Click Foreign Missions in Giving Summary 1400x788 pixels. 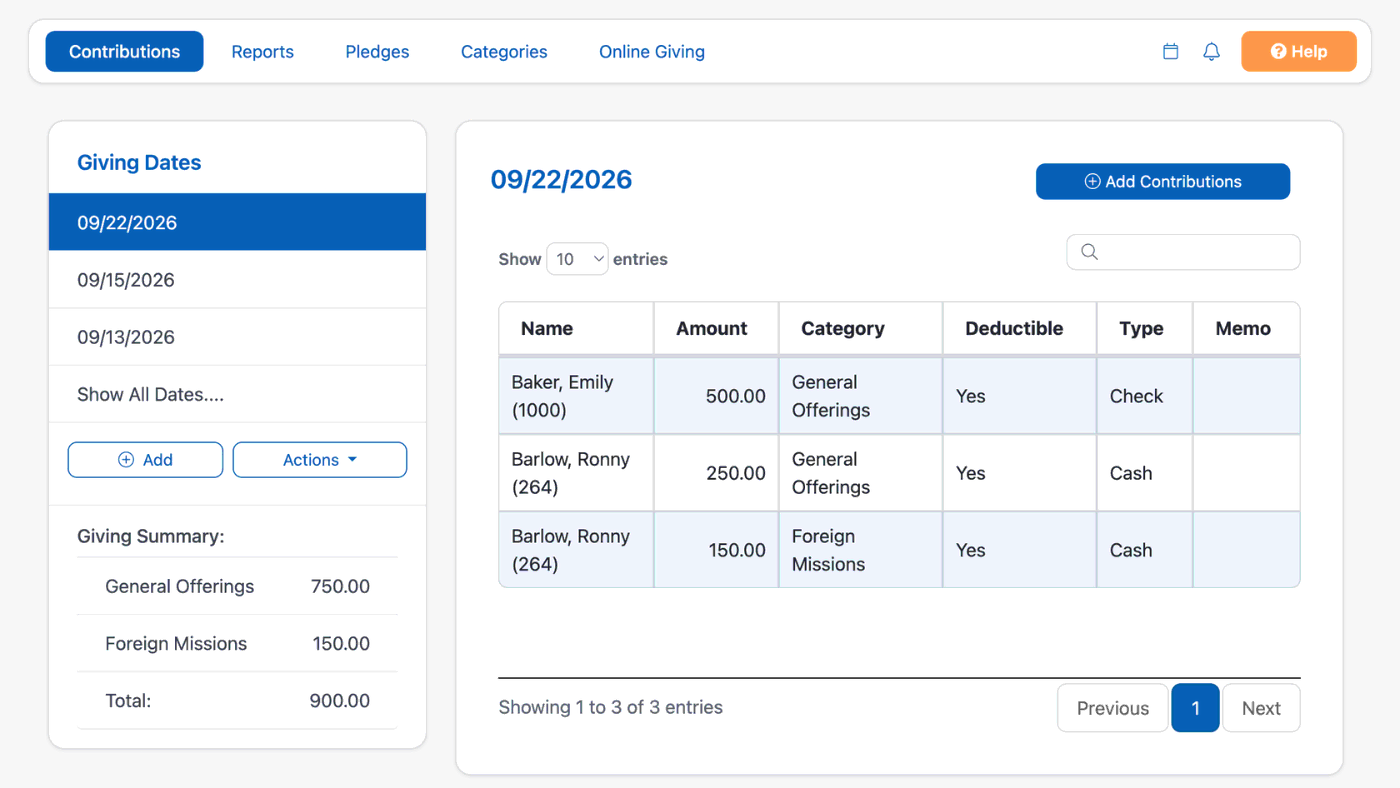coord(176,643)
